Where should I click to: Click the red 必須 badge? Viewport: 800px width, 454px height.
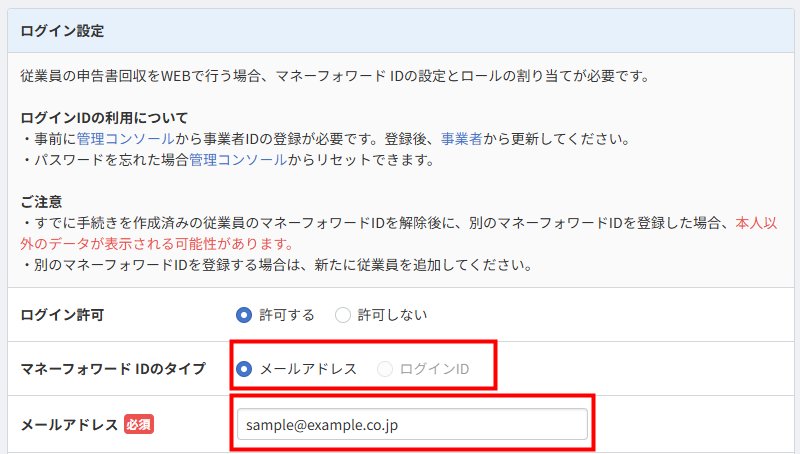point(139,424)
